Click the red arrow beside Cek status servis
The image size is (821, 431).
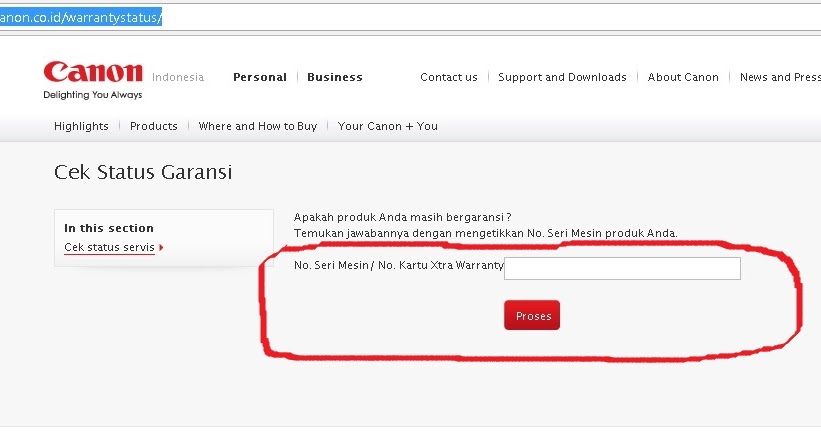[161, 247]
